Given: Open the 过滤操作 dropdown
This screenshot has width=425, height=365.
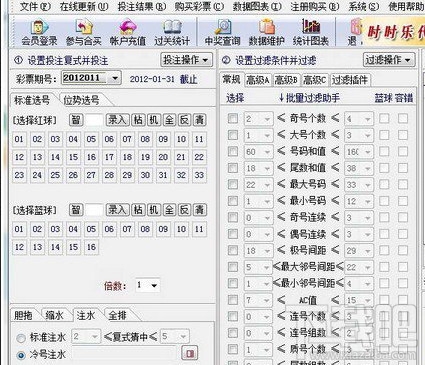Looking at the screenshot, I should click(389, 60).
